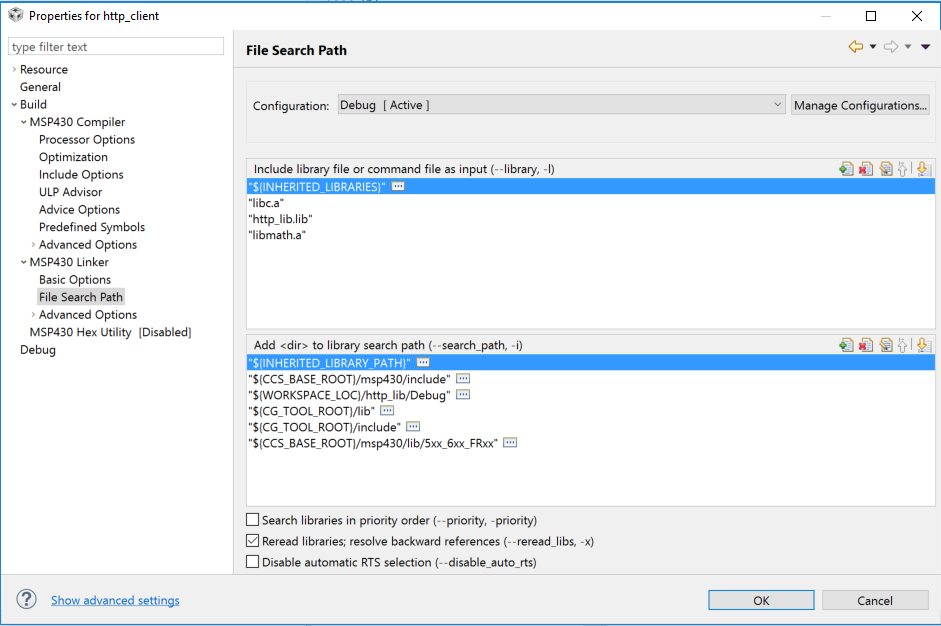Image resolution: width=941 pixels, height=626 pixels.
Task: Select the "${CG_TOOL_ROOT}/lib" search path entry
Action: pos(591,411)
